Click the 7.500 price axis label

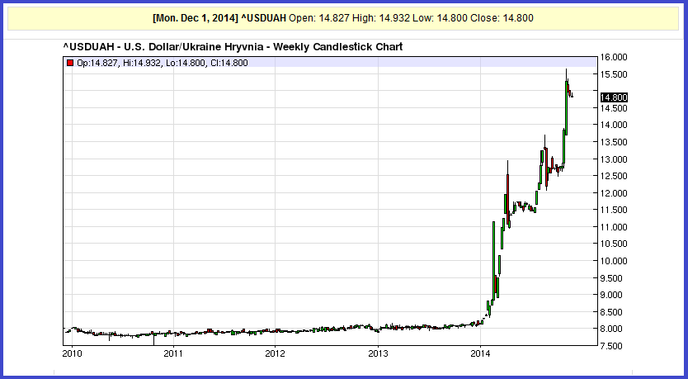[614, 346]
